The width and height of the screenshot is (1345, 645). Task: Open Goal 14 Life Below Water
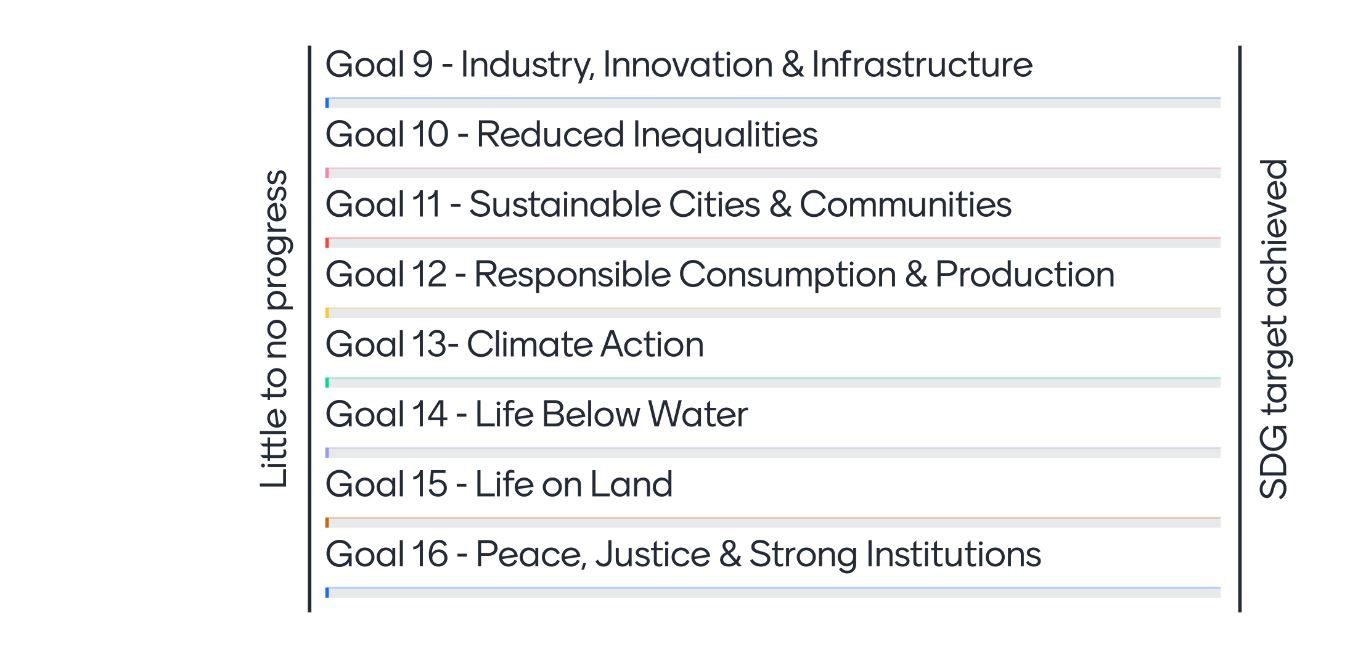[537, 415]
